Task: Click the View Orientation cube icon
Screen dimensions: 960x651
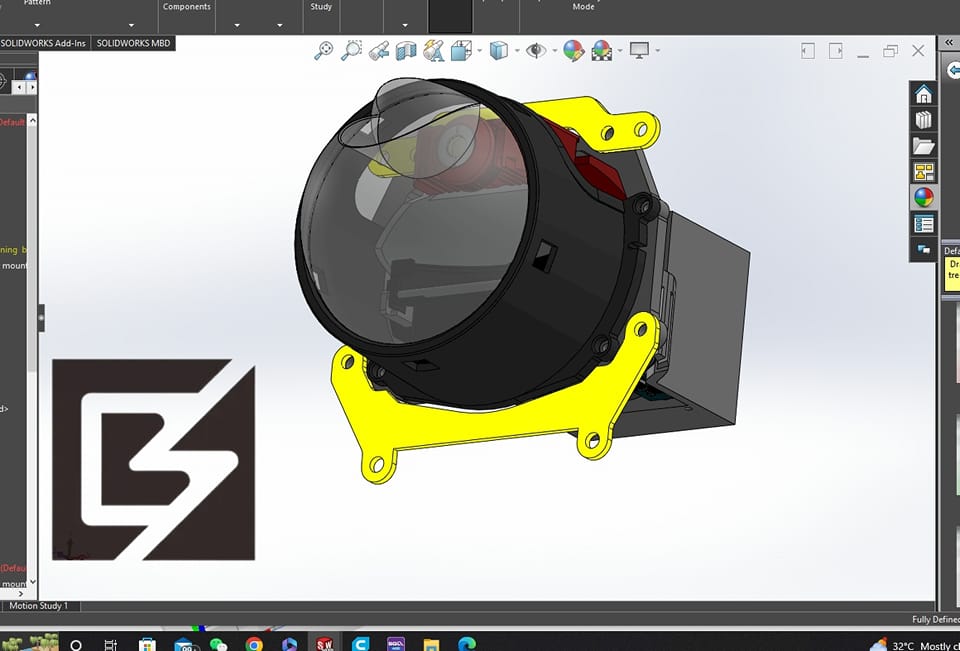Action: [x=461, y=51]
